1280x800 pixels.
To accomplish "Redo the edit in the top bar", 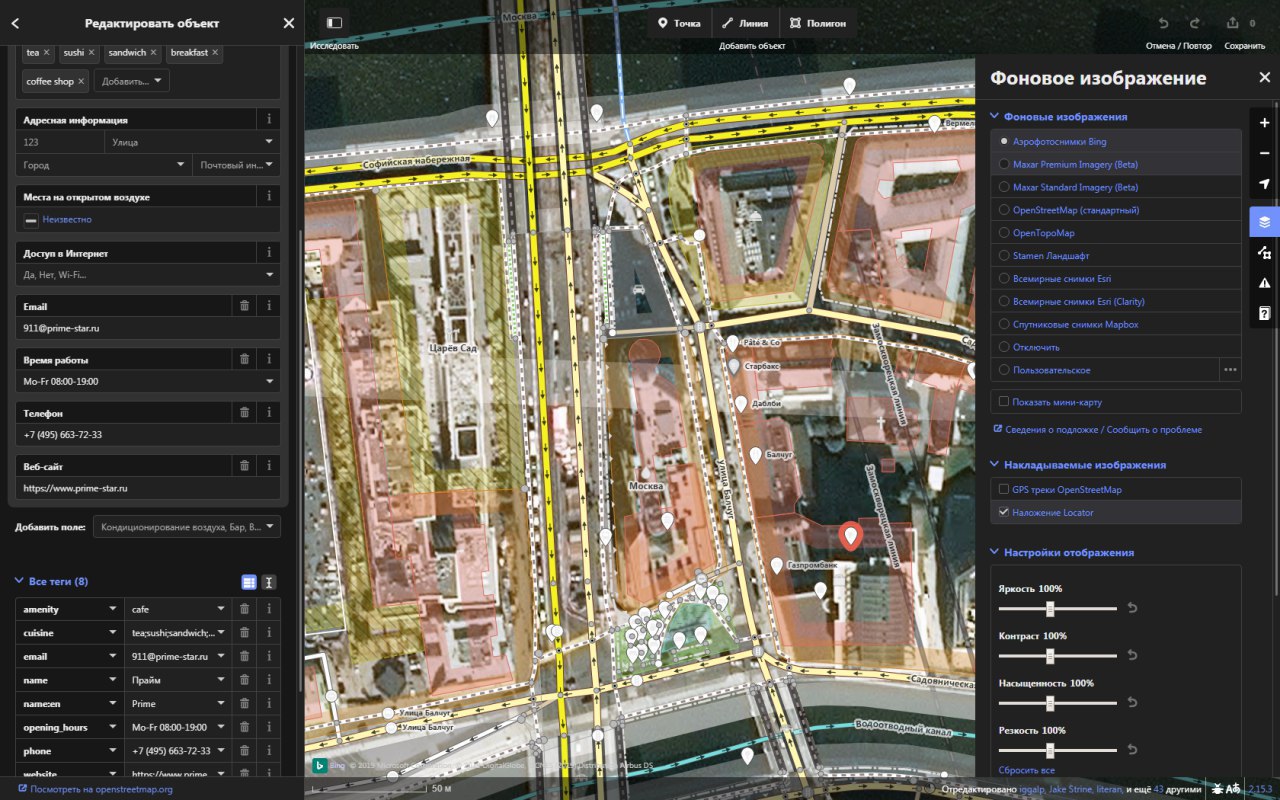I will (x=1194, y=23).
